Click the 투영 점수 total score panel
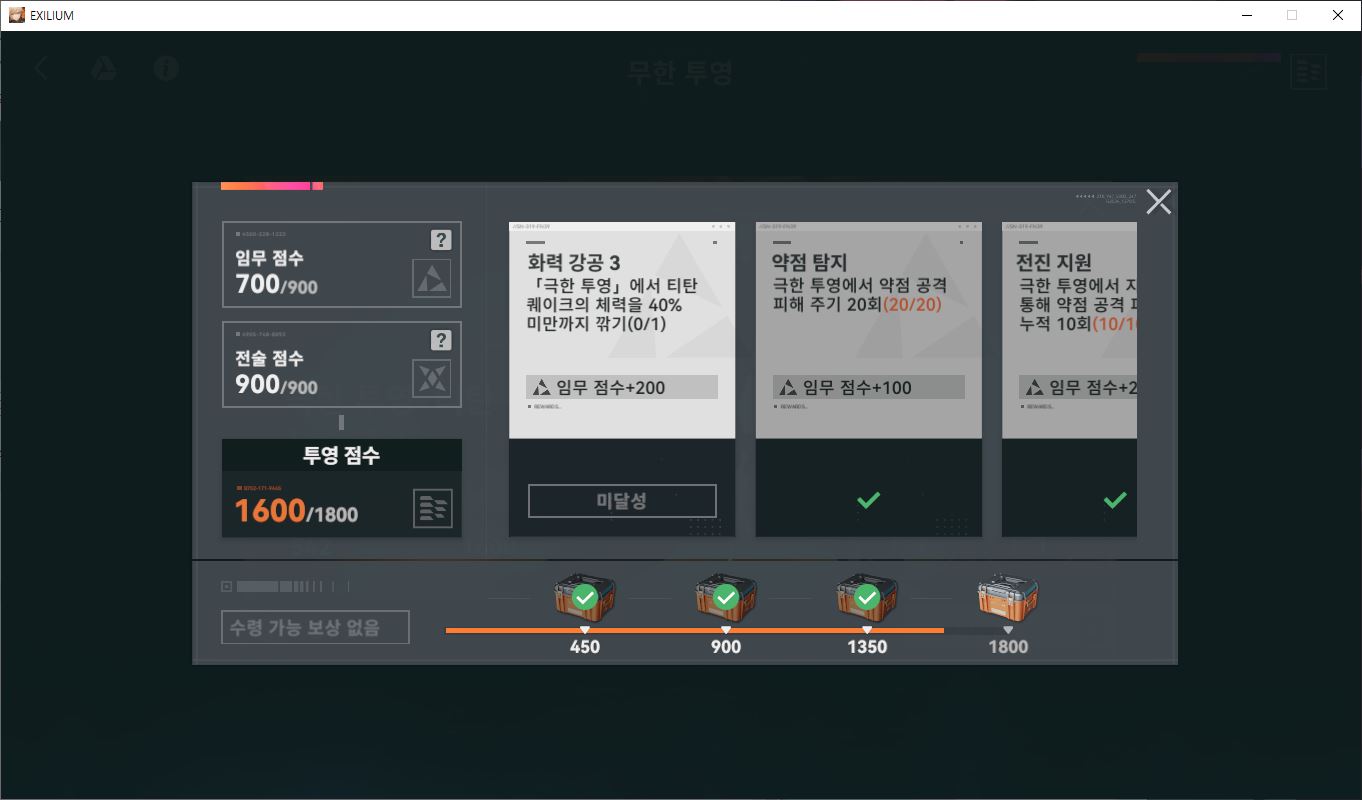The height and width of the screenshot is (800, 1362). [341, 488]
